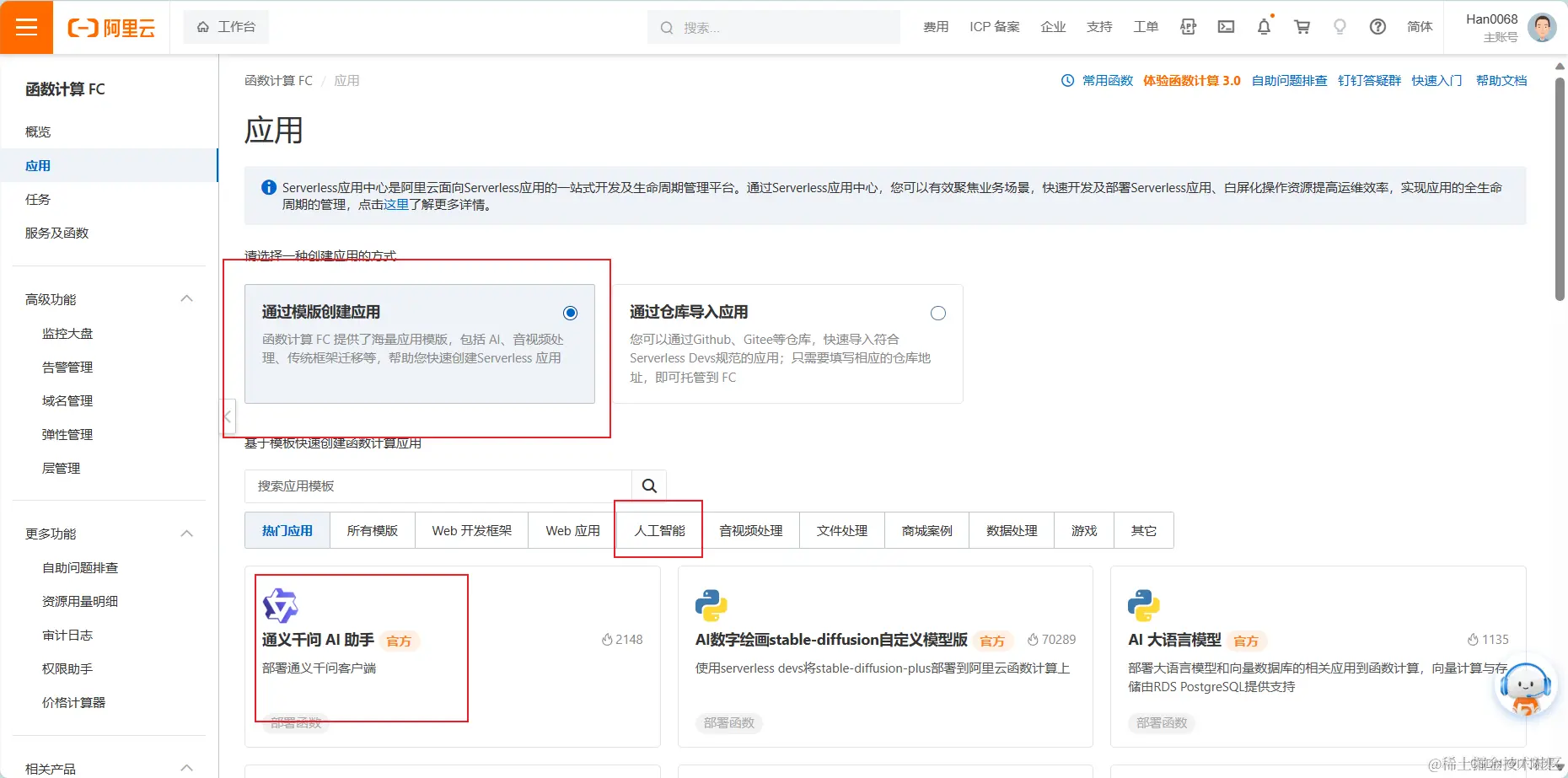The width and height of the screenshot is (1568, 778).
Task: Open the 帮助文档 link
Action: 1501,80
